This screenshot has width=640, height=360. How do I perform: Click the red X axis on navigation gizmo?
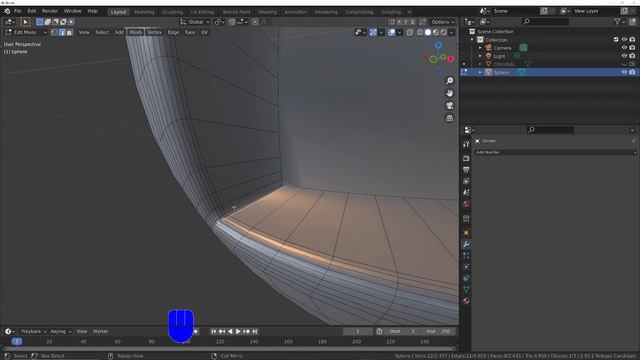click(x=451, y=59)
